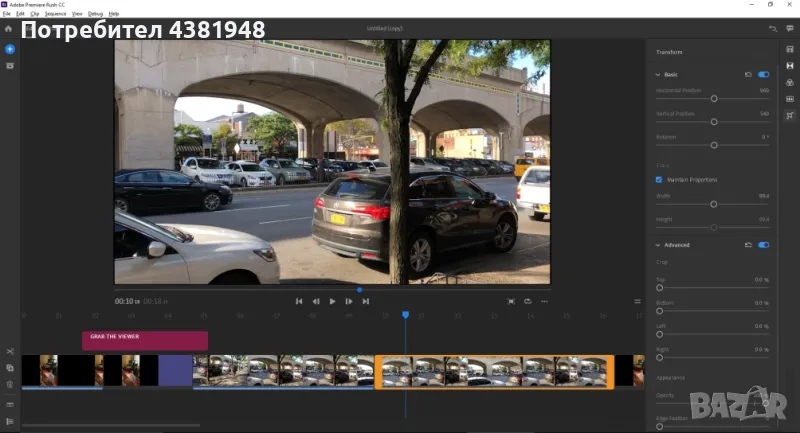Collapse the Advanced section chevron
Viewport: 800px width, 433px height.
click(658, 245)
